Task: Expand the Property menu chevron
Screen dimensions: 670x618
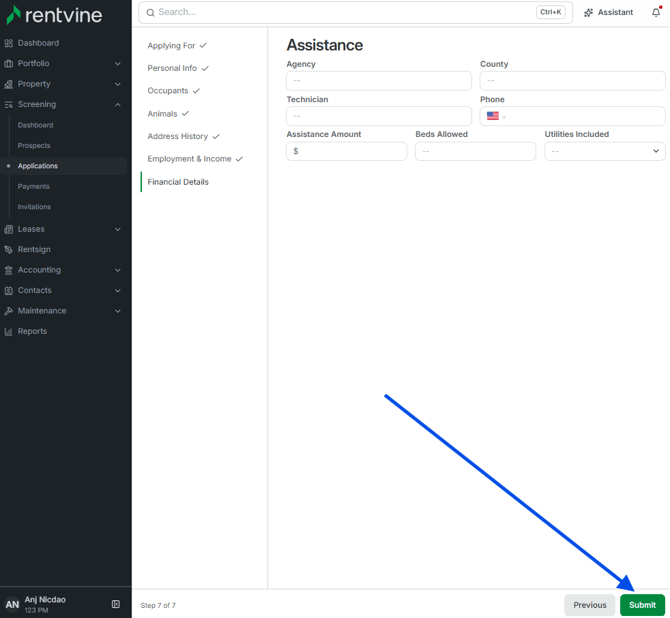Action: 118,84
